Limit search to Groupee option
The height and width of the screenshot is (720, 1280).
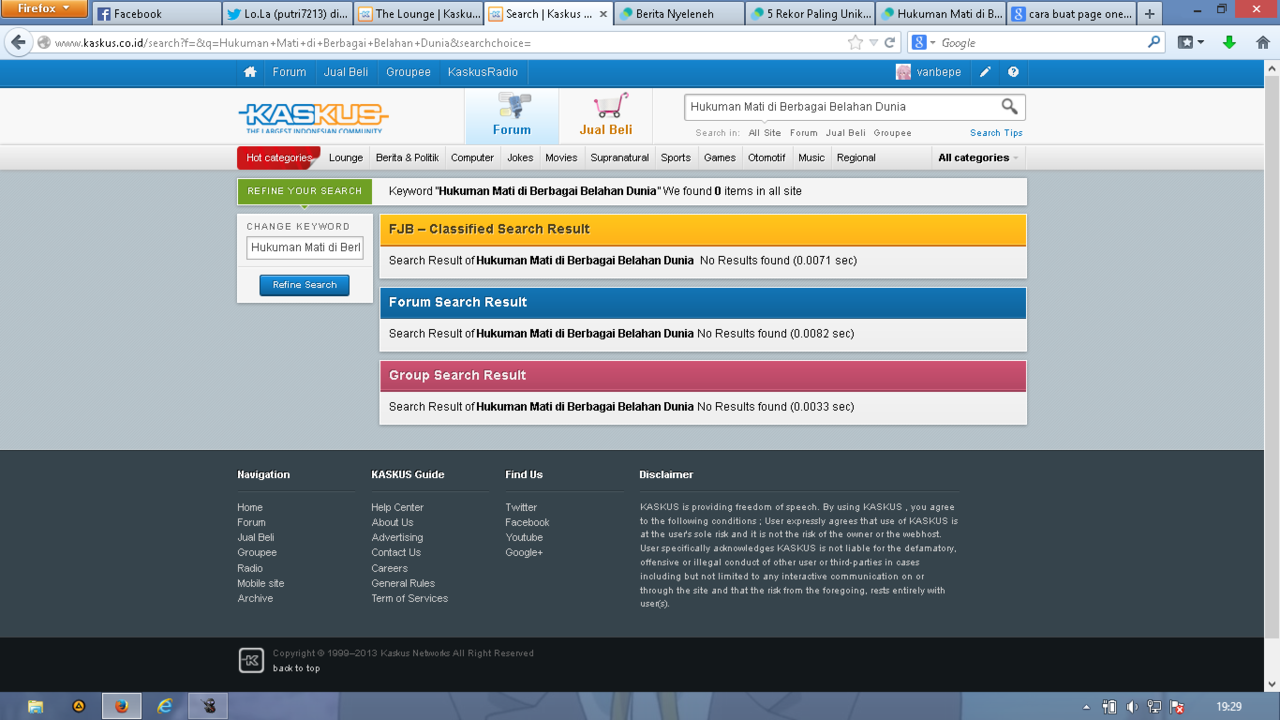coord(892,133)
